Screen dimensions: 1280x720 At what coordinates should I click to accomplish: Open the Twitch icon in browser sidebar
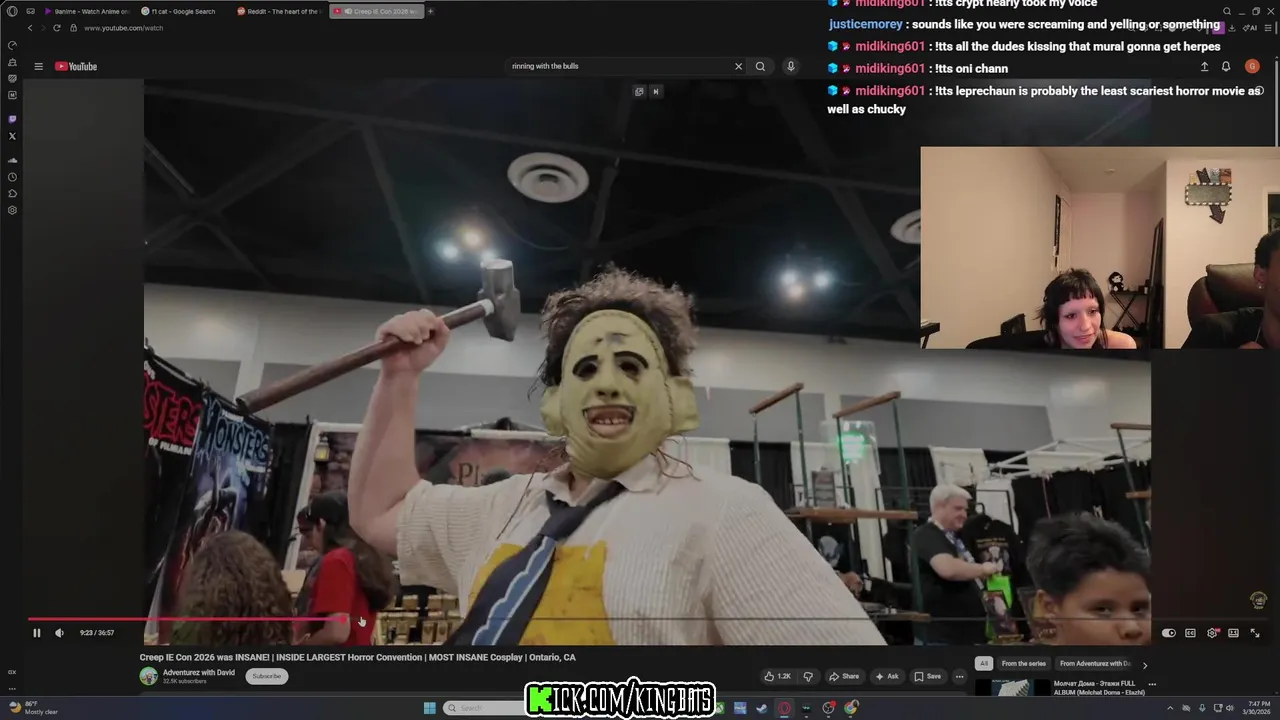point(12,119)
